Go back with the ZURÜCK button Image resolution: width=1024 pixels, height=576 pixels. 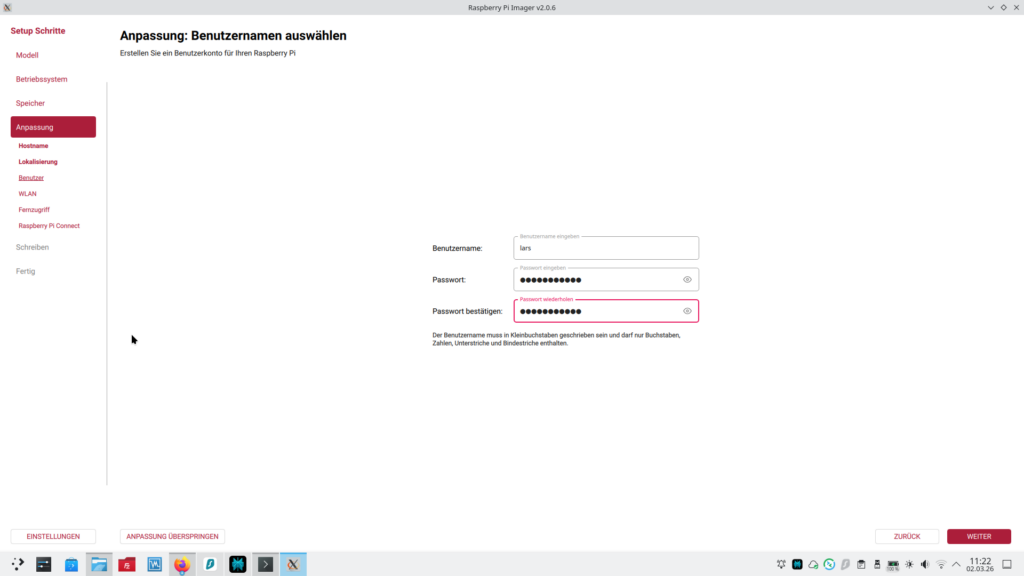(906, 536)
